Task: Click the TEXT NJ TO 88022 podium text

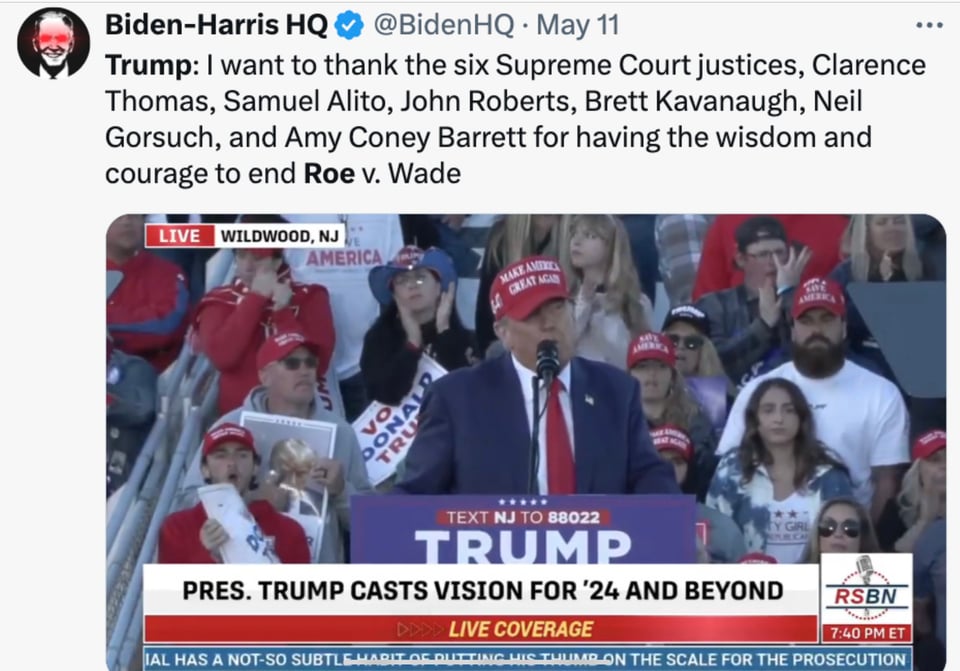Action: 523,517
